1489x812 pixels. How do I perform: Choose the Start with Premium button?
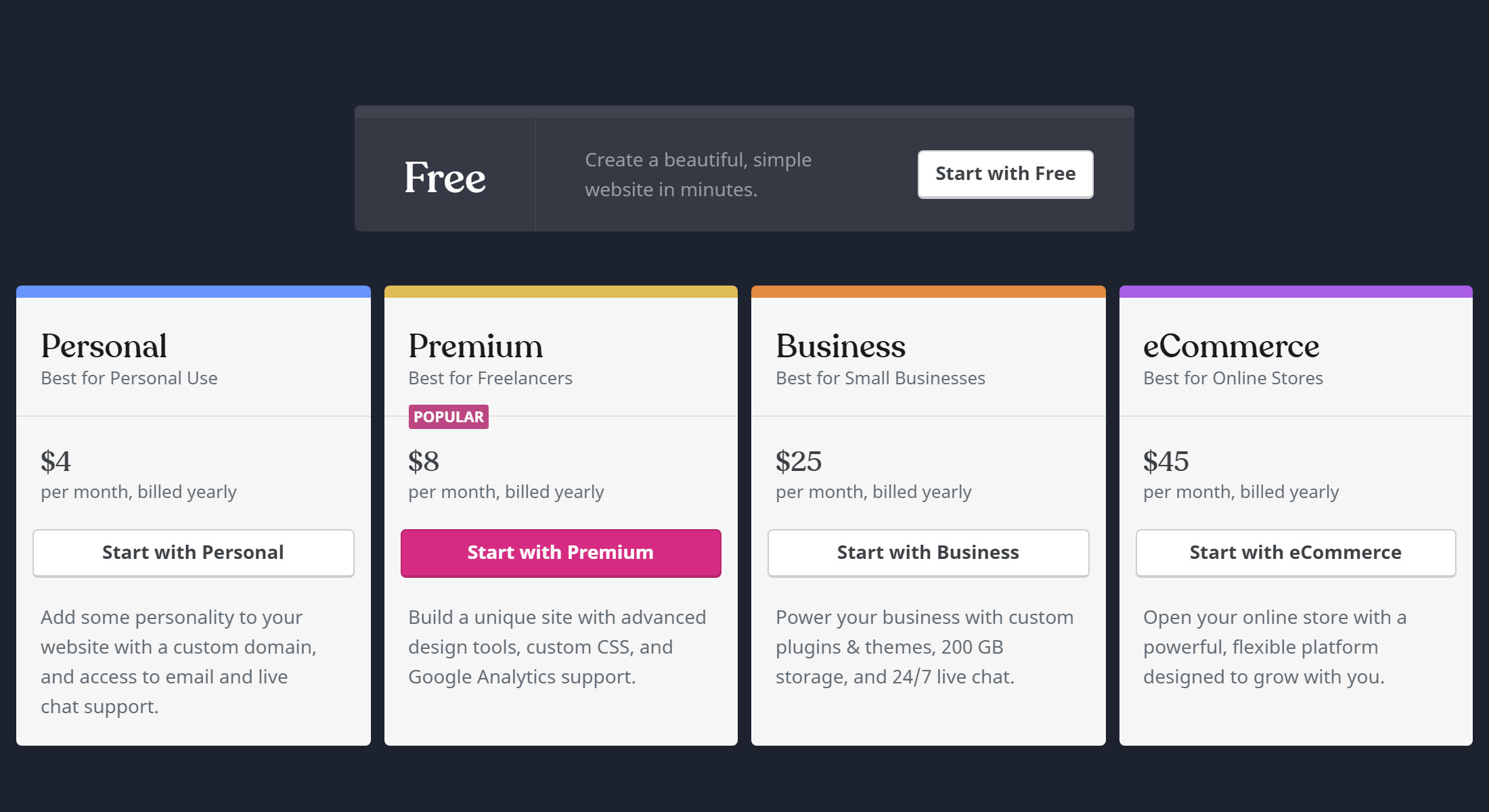click(x=560, y=553)
